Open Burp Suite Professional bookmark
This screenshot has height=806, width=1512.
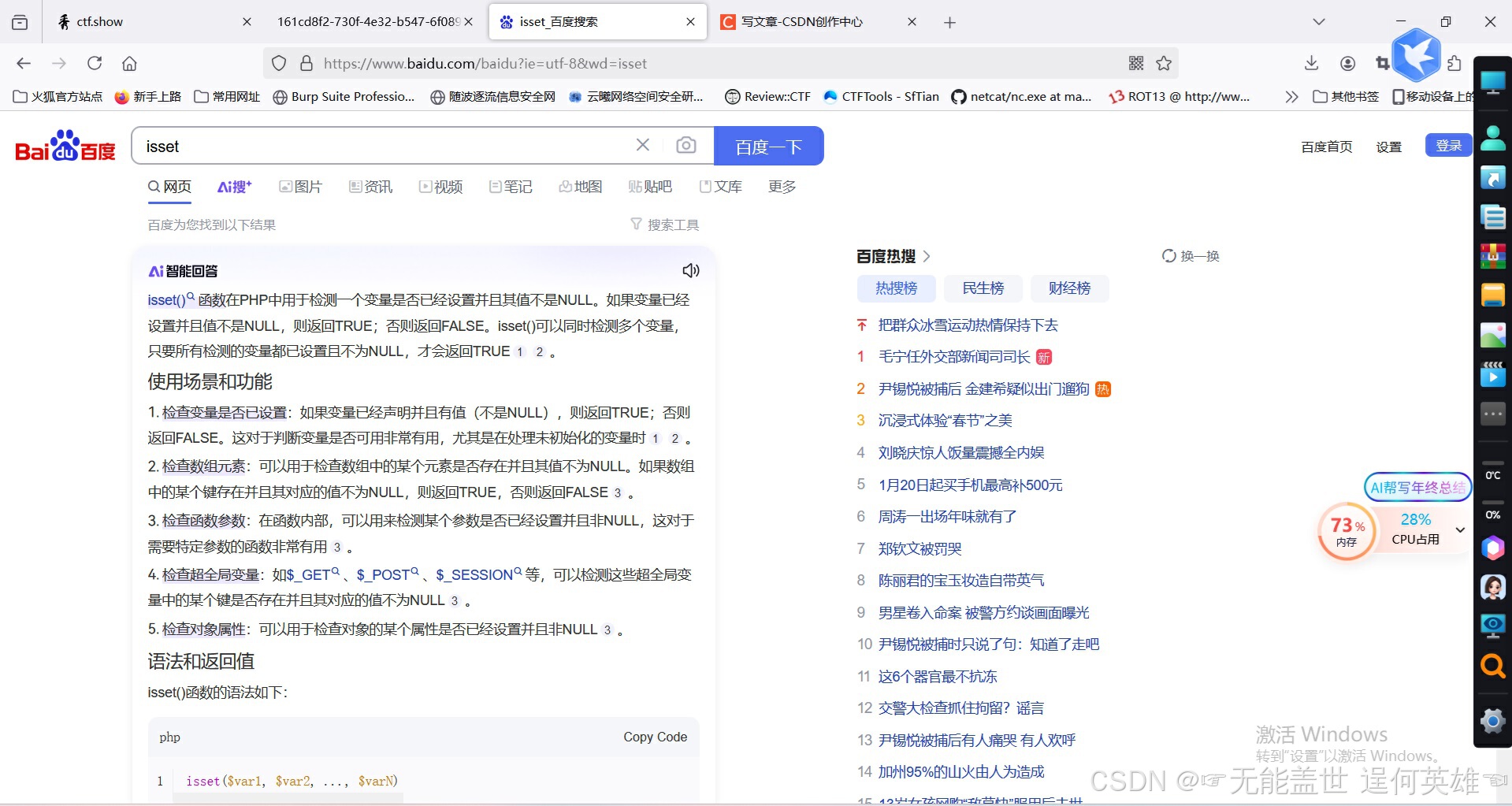(x=344, y=97)
